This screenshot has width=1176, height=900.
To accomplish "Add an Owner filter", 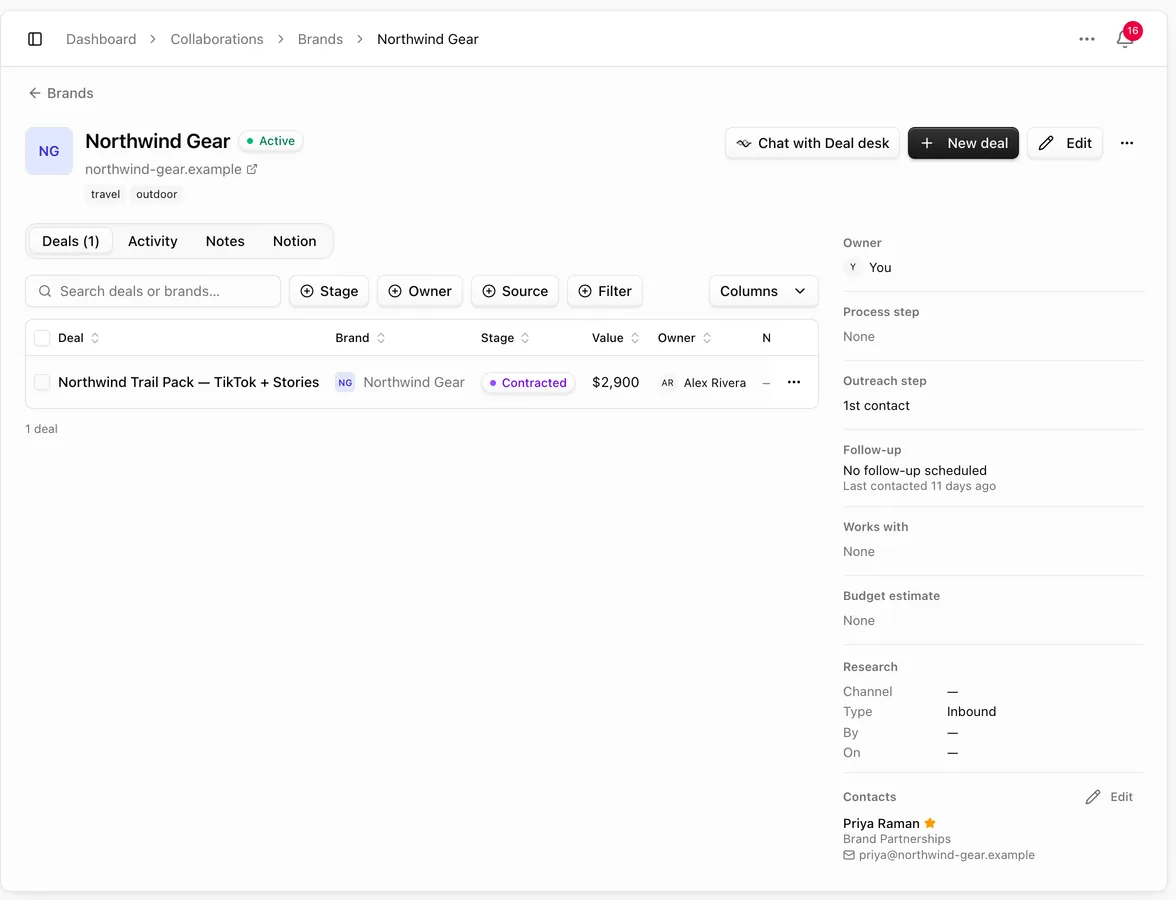I will pos(420,291).
